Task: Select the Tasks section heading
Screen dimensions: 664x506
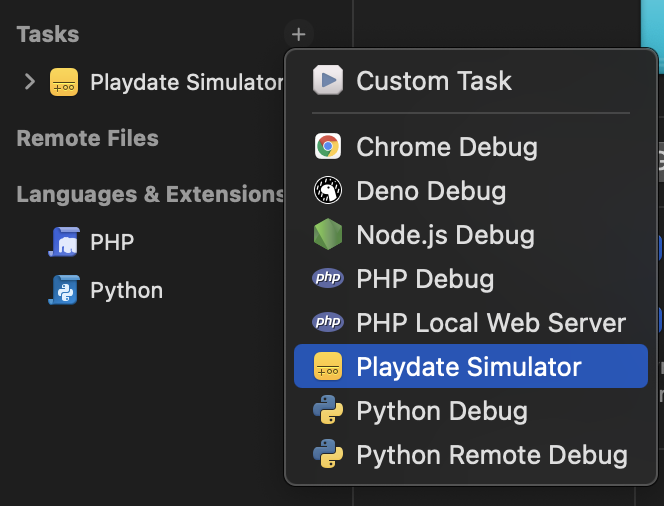Action: pyautogui.click(x=48, y=34)
